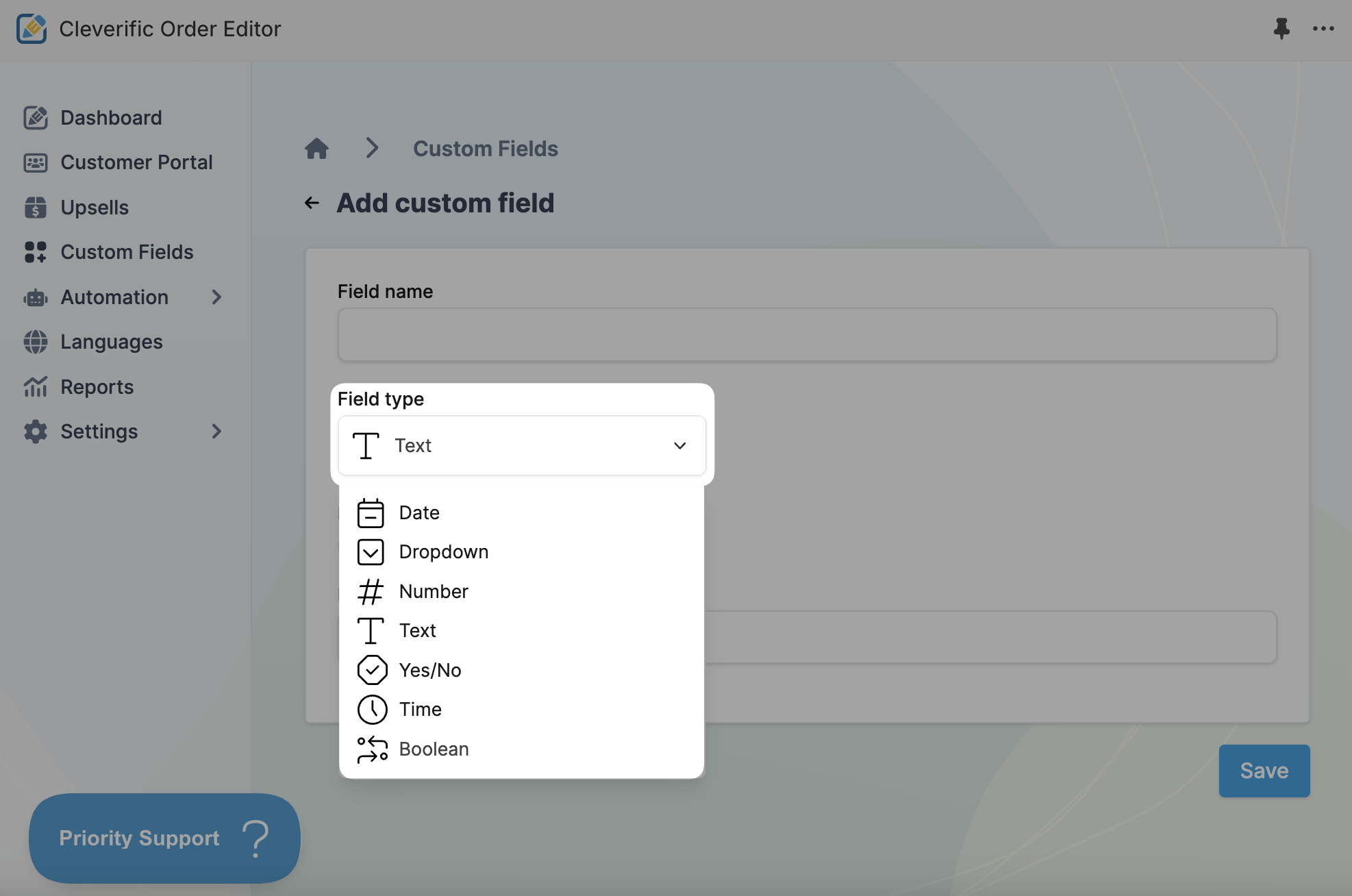Click the Custom Fields sidebar icon
This screenshot has height=896, width=1352.
[x=36, y=252]
